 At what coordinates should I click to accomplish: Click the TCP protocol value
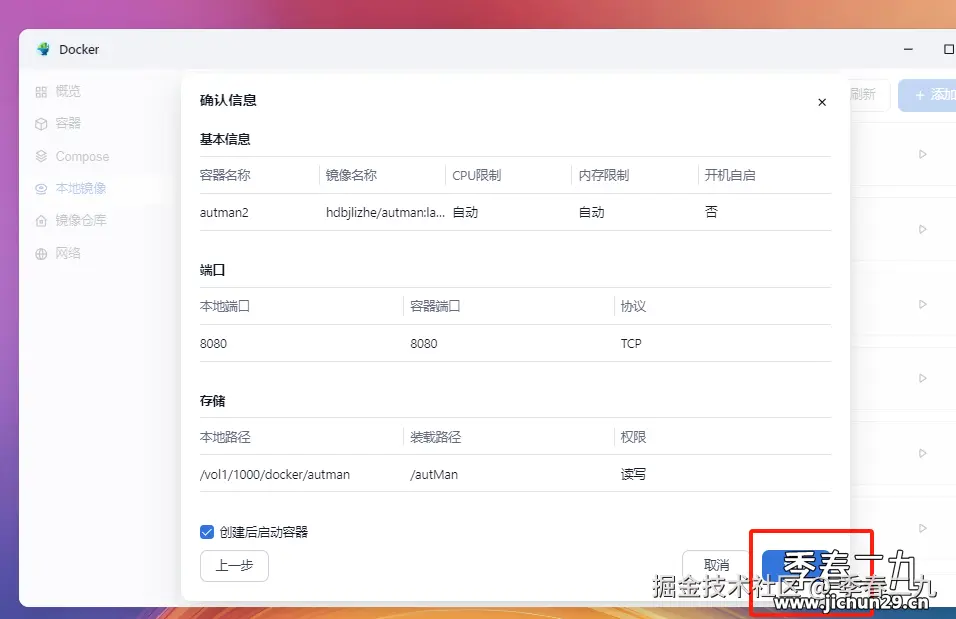coord(631,343)
